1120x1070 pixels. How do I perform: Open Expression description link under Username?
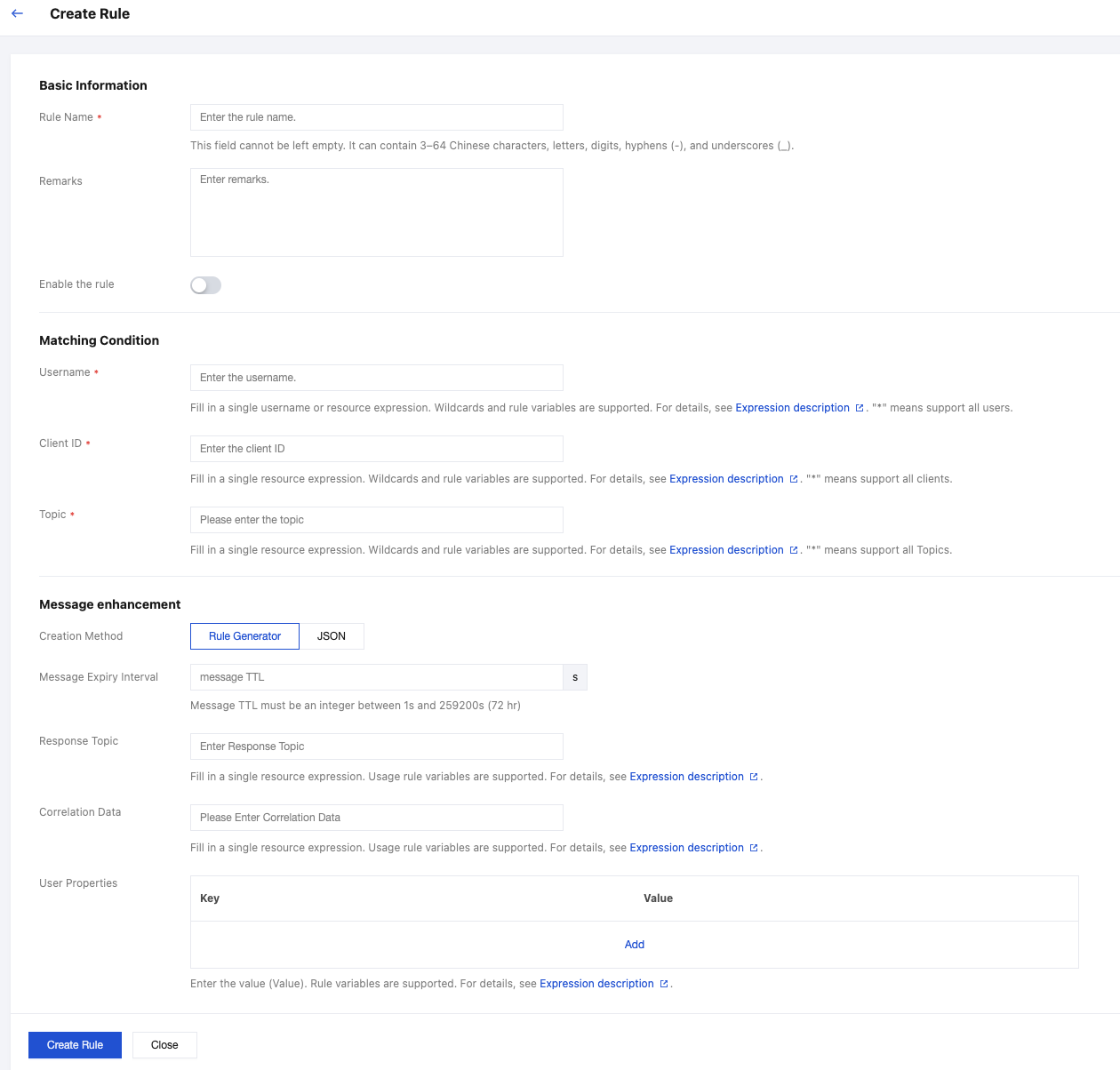[x=792, y=408]
